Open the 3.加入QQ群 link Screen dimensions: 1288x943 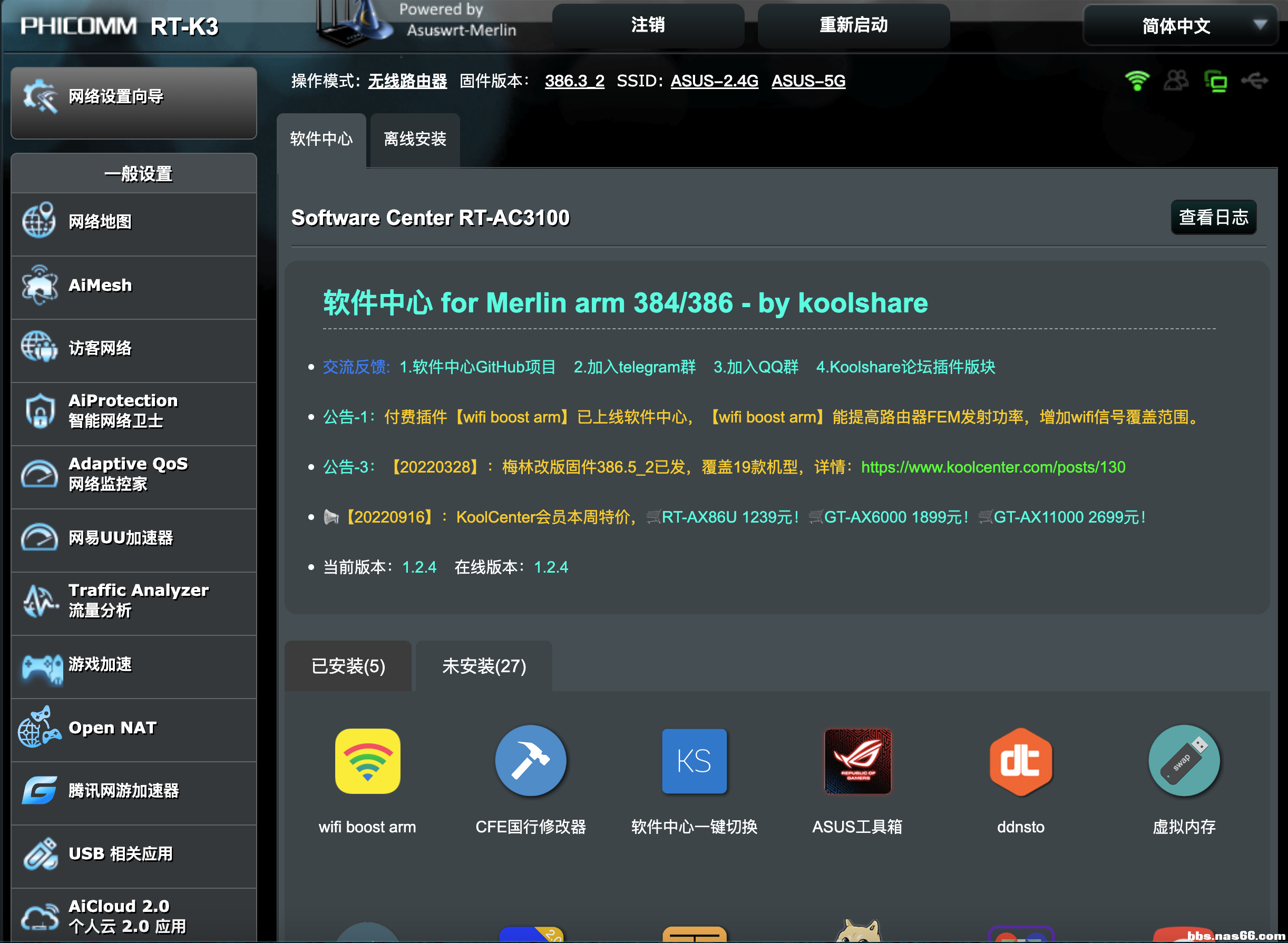pos(756,367)
